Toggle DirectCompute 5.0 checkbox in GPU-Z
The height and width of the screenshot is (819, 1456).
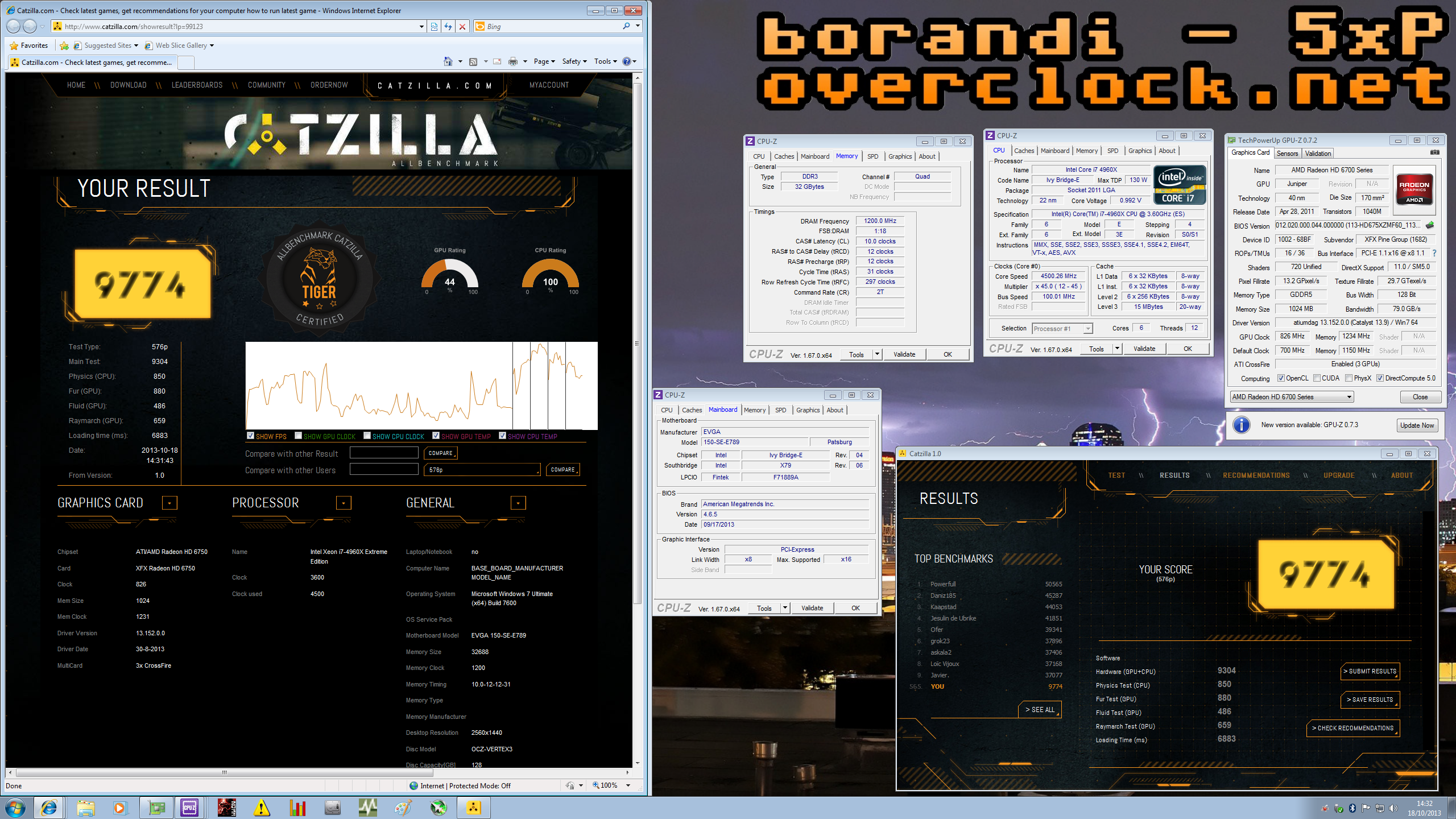pyautogui.click(x=1380, y=378)
